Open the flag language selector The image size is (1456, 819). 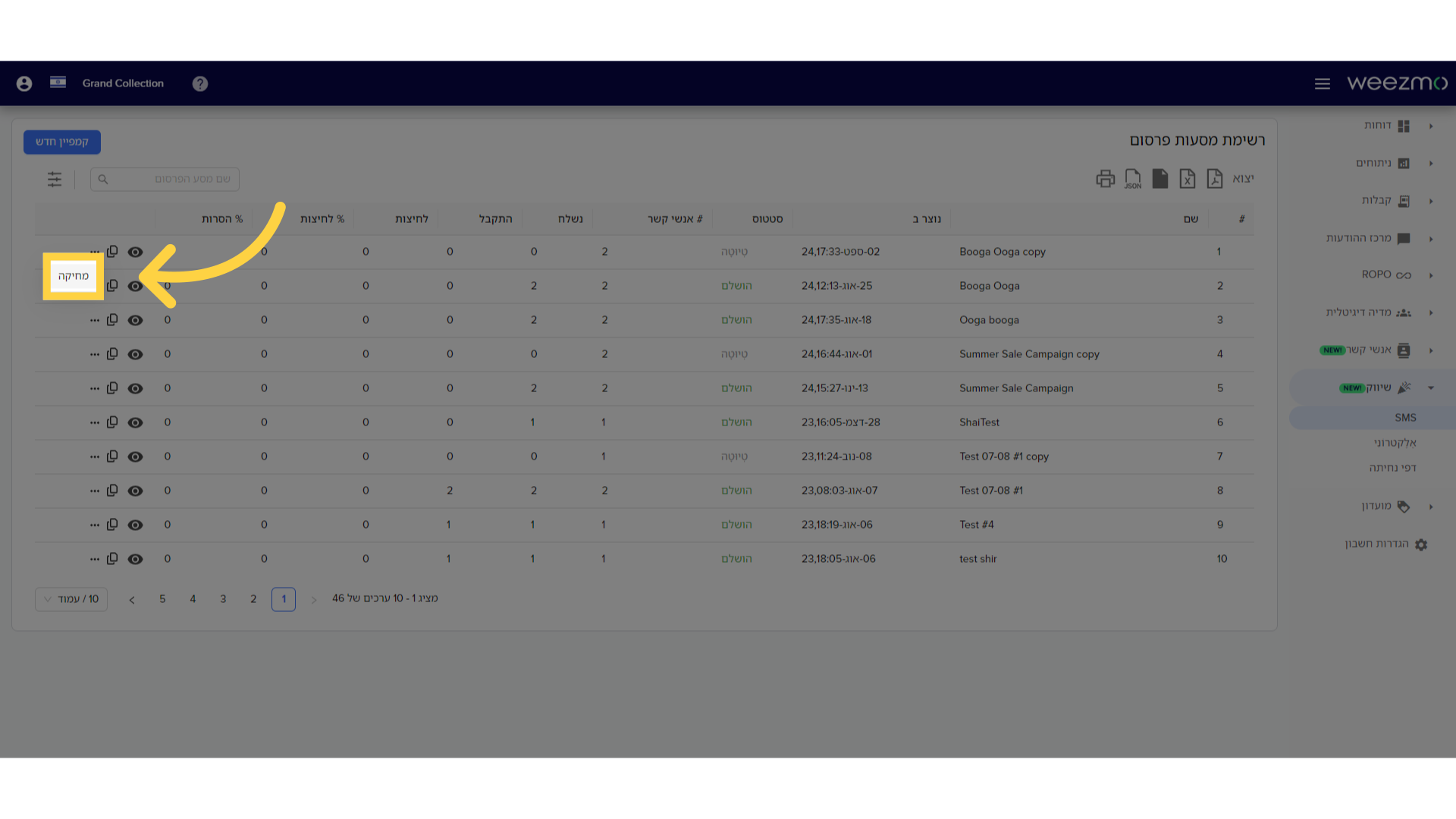(x=58, y=82)
